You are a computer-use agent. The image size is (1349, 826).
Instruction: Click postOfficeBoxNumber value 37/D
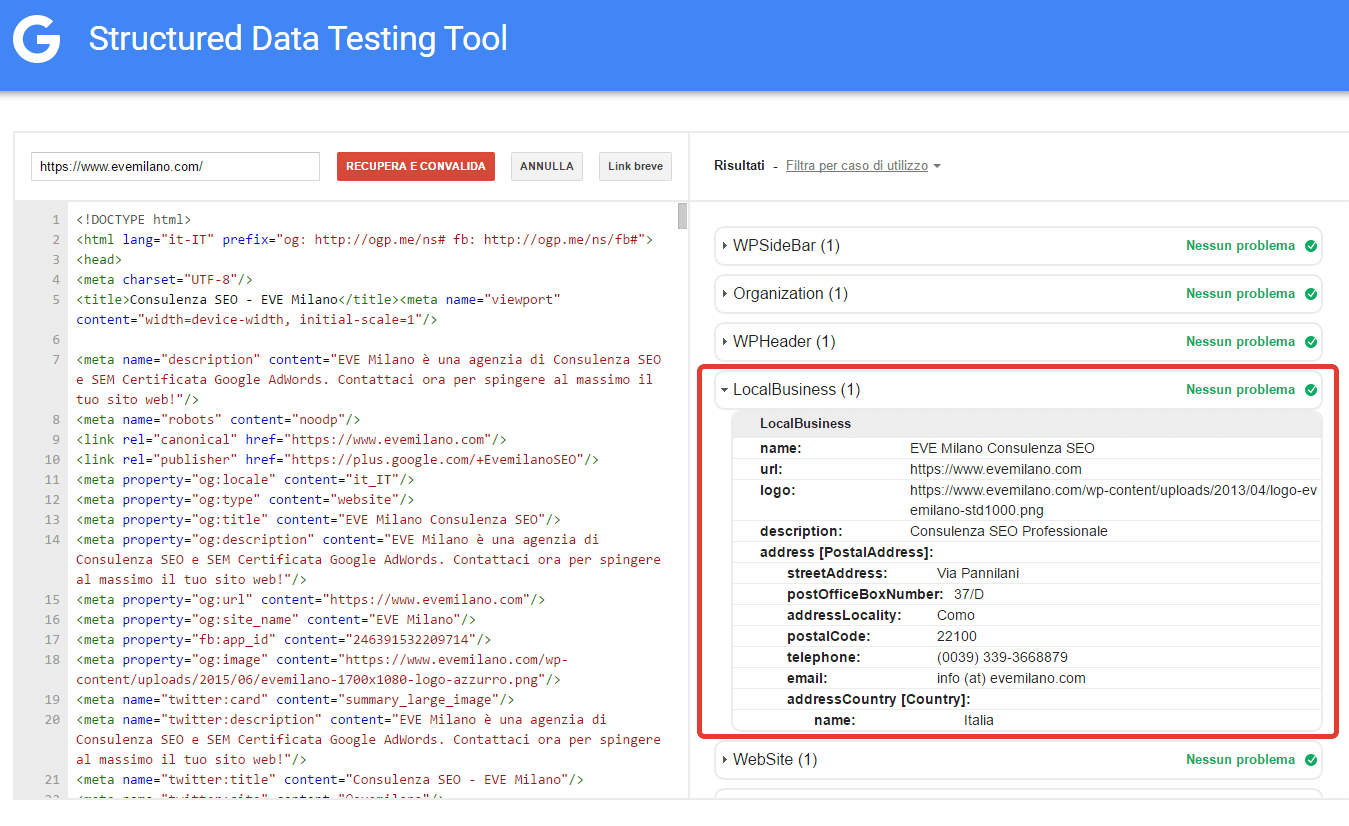pos(970,595)
